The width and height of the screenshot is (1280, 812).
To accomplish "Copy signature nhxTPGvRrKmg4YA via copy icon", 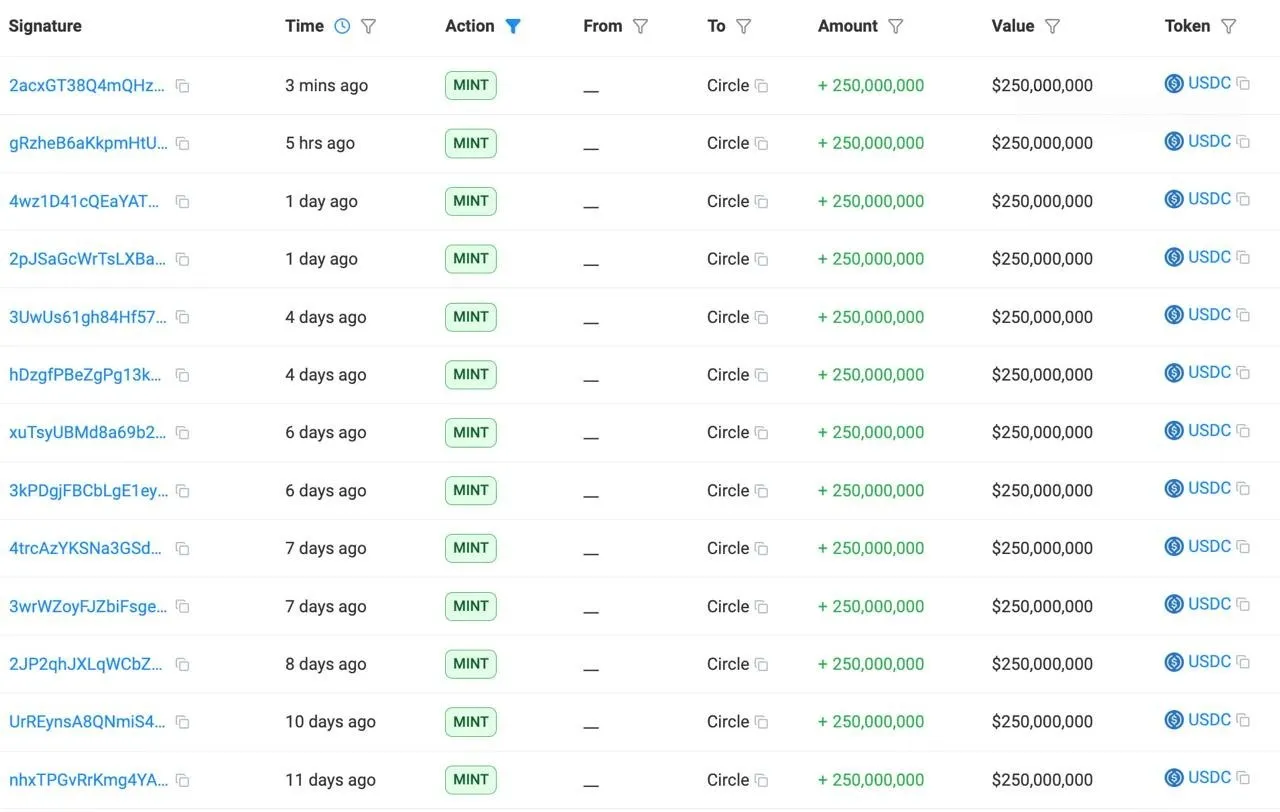I will [x=182, y=780].
